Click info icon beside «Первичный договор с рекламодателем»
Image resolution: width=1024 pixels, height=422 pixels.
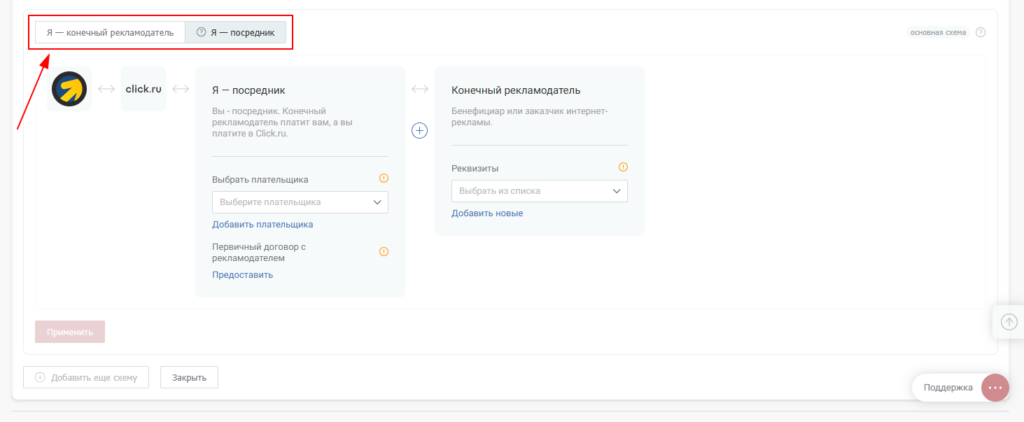point(383,252)
